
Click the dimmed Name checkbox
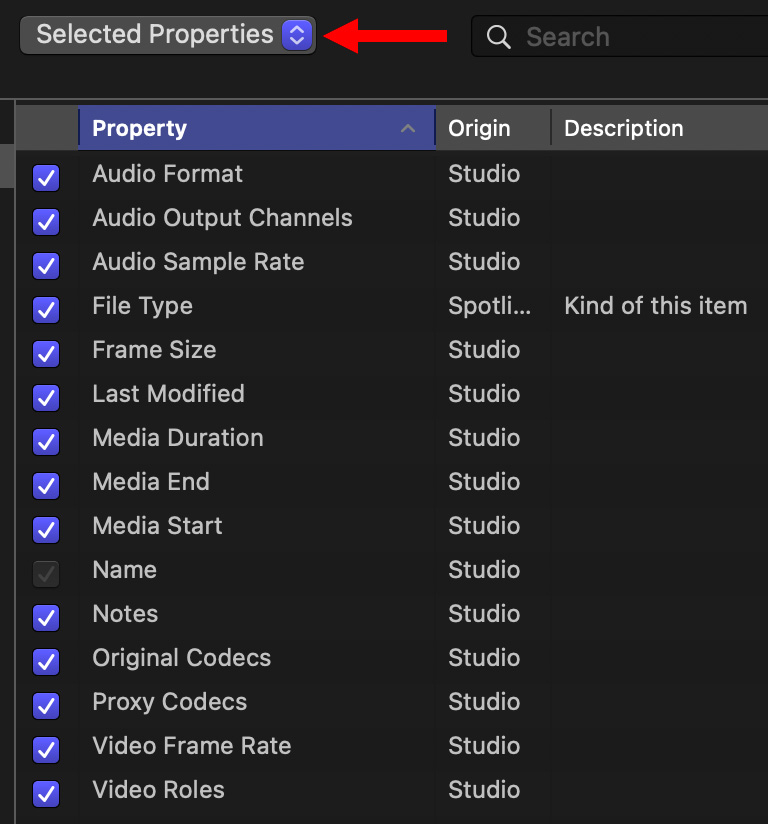coord(46,573)
